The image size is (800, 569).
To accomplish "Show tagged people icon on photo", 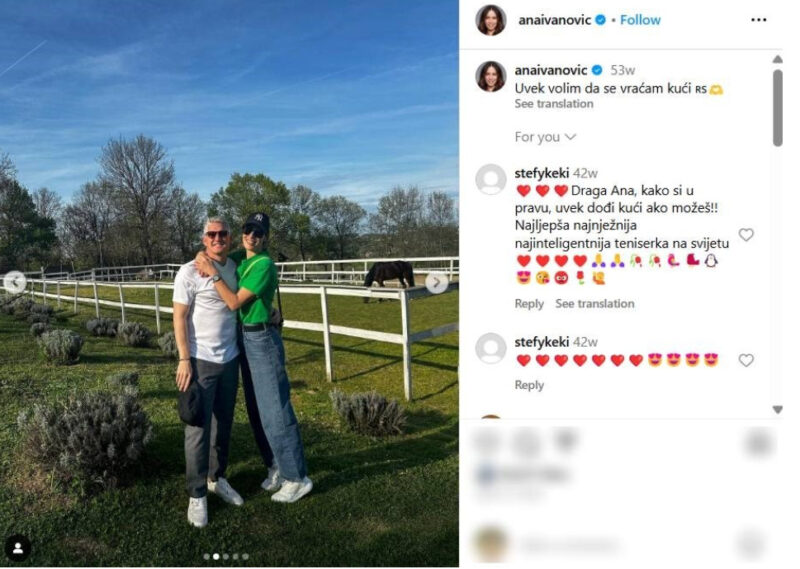I will tap(17, 548).
